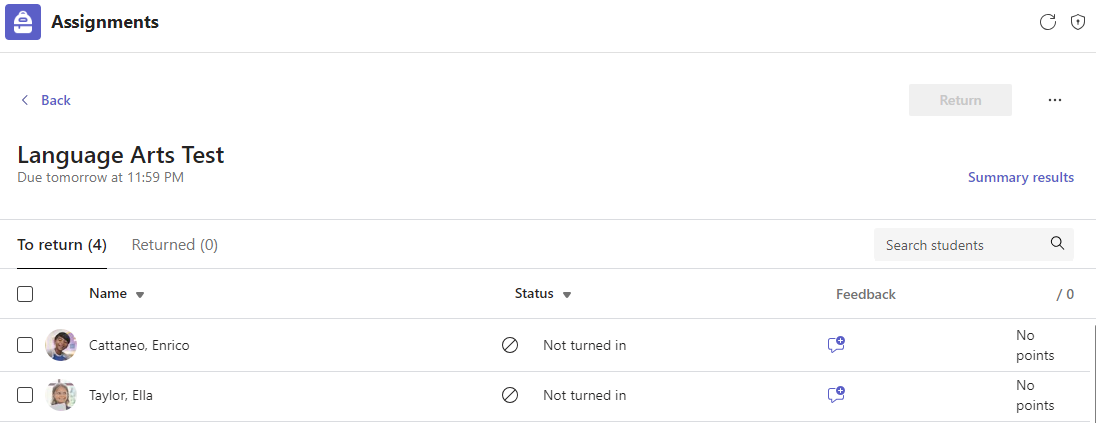The width and height of the screenshot is (1096, 423).
Task: Check the box for Taylor, Ella
Action: point(26,395)
